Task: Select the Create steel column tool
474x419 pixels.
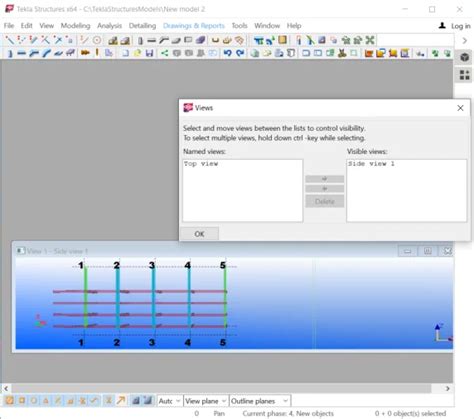Action: coord(9,53)
